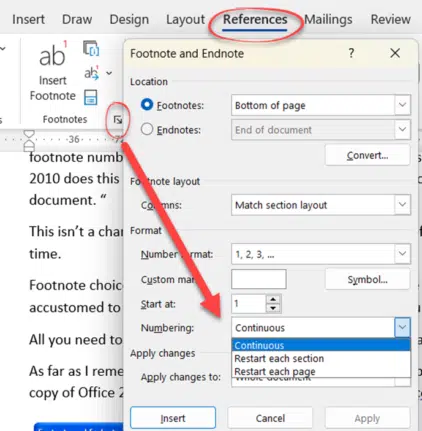
Task: Click the Next Footnote icon
Action: pos(92,73)
